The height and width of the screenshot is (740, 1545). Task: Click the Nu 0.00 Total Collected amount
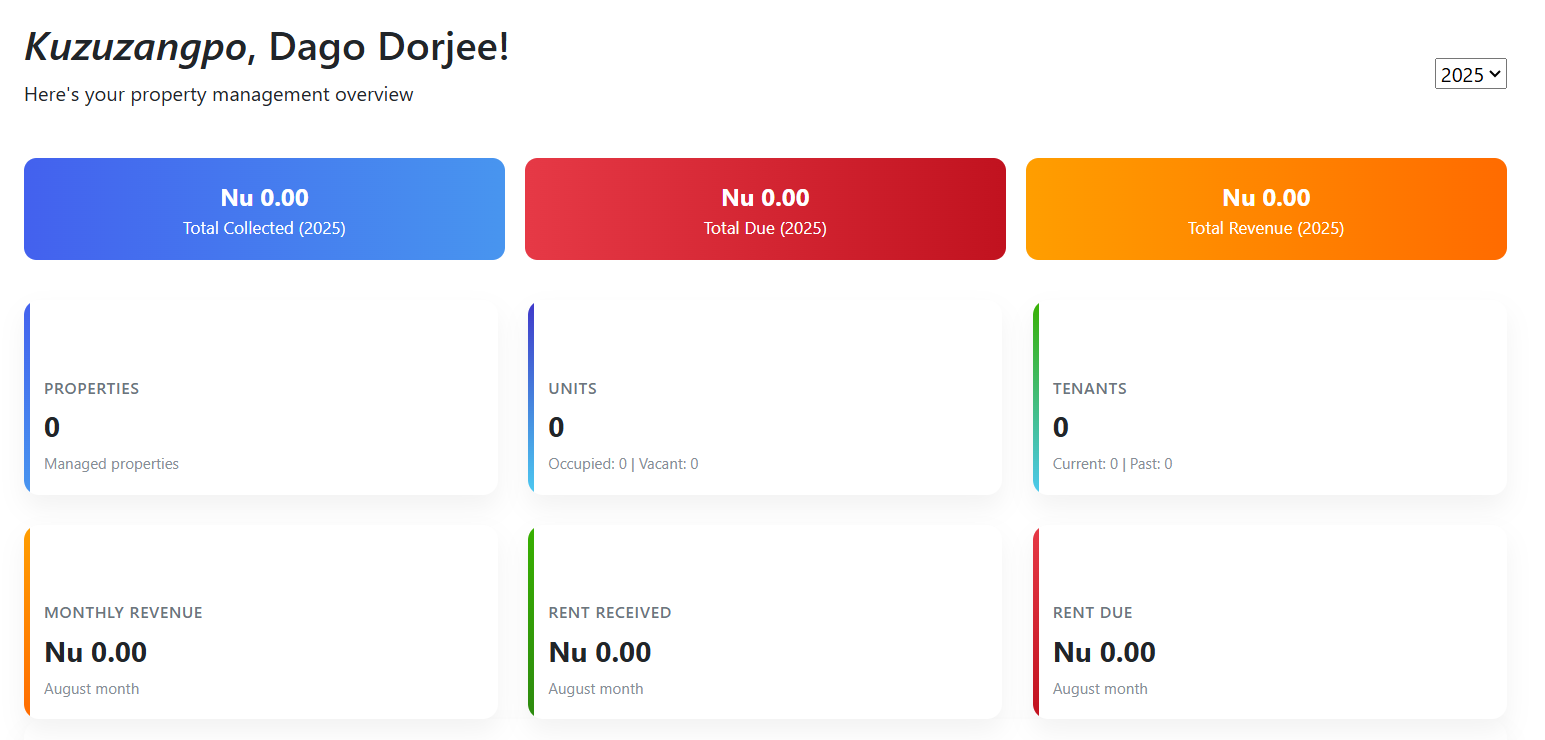pos(264,197)
